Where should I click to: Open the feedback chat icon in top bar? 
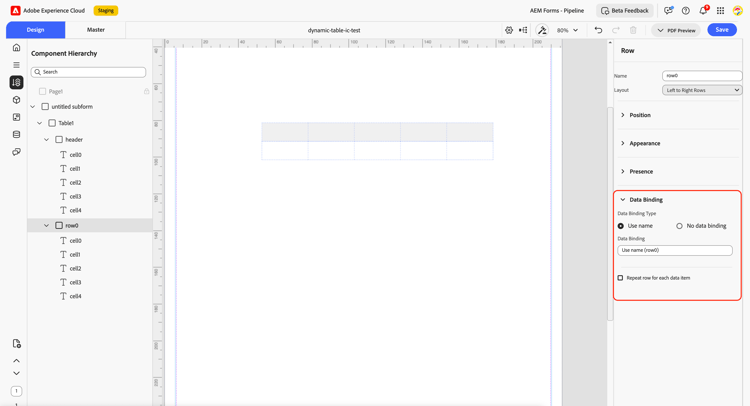tap(668, 11)
